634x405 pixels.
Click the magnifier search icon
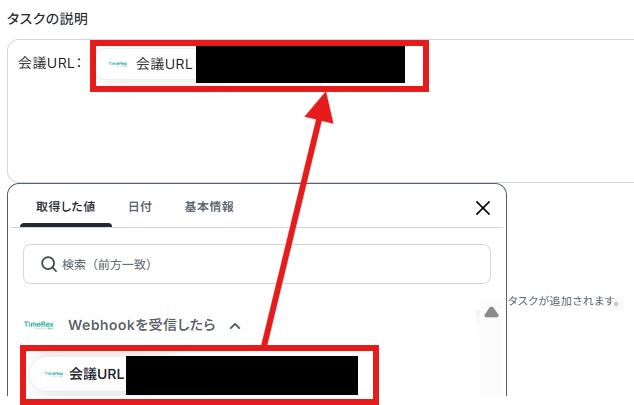point(49,264)
